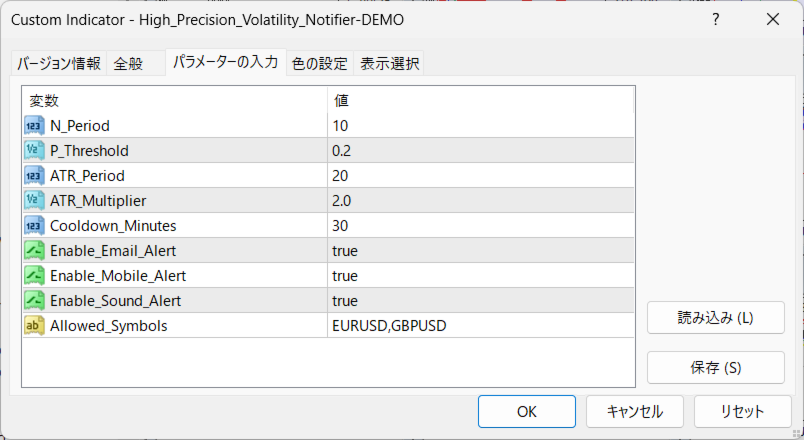Open the 色の設定 tab
Viewport: 804px width, 440px height.
[x=319, y=64]
